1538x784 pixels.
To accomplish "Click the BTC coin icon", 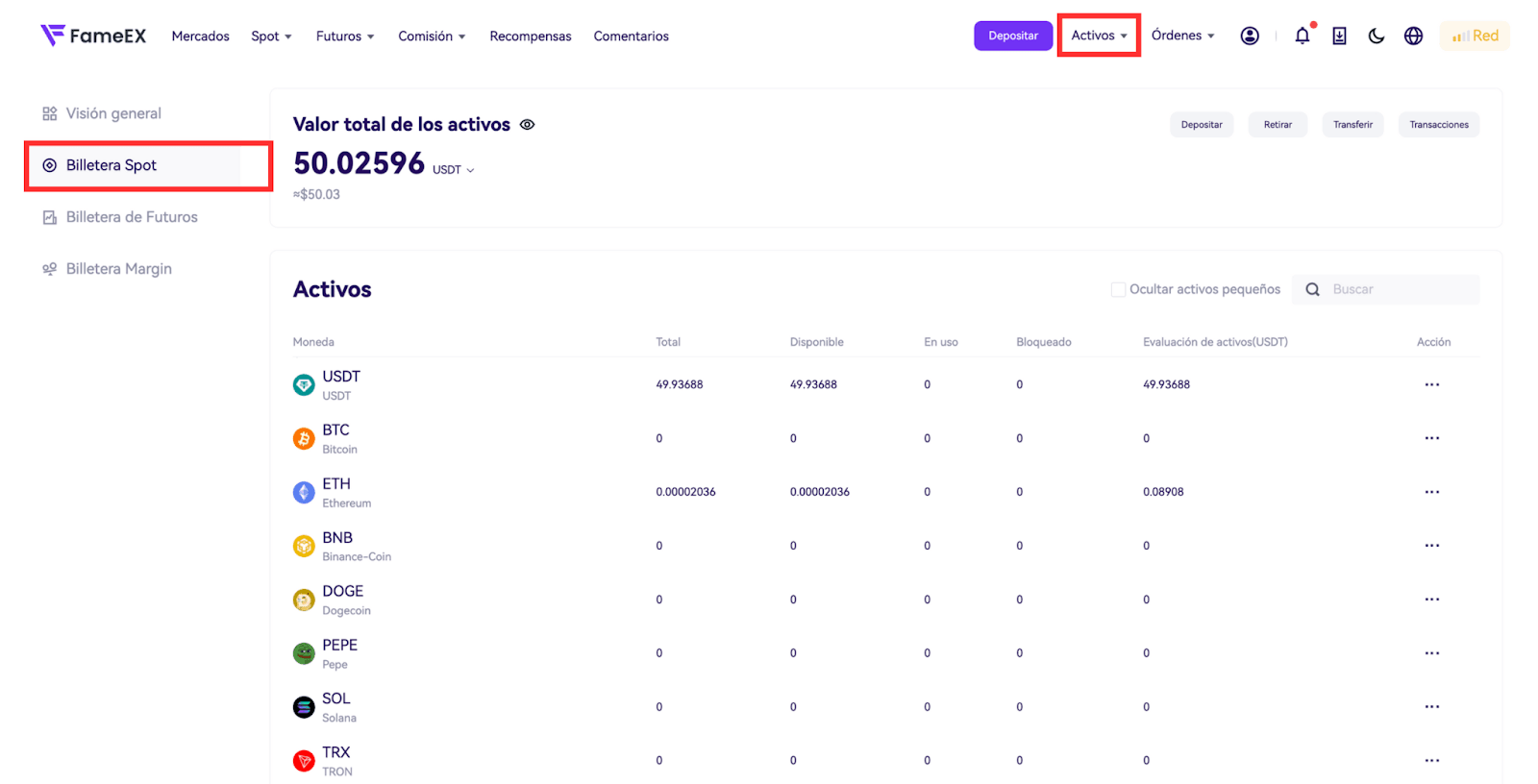I will pos(304,439).
